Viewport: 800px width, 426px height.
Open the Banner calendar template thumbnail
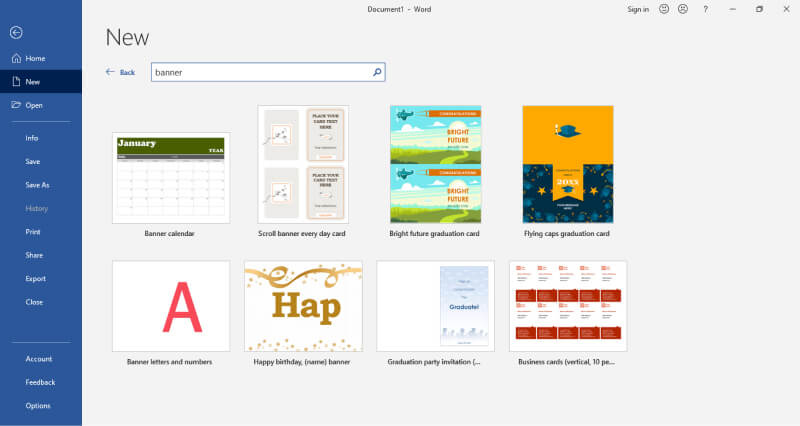point(171,178)
